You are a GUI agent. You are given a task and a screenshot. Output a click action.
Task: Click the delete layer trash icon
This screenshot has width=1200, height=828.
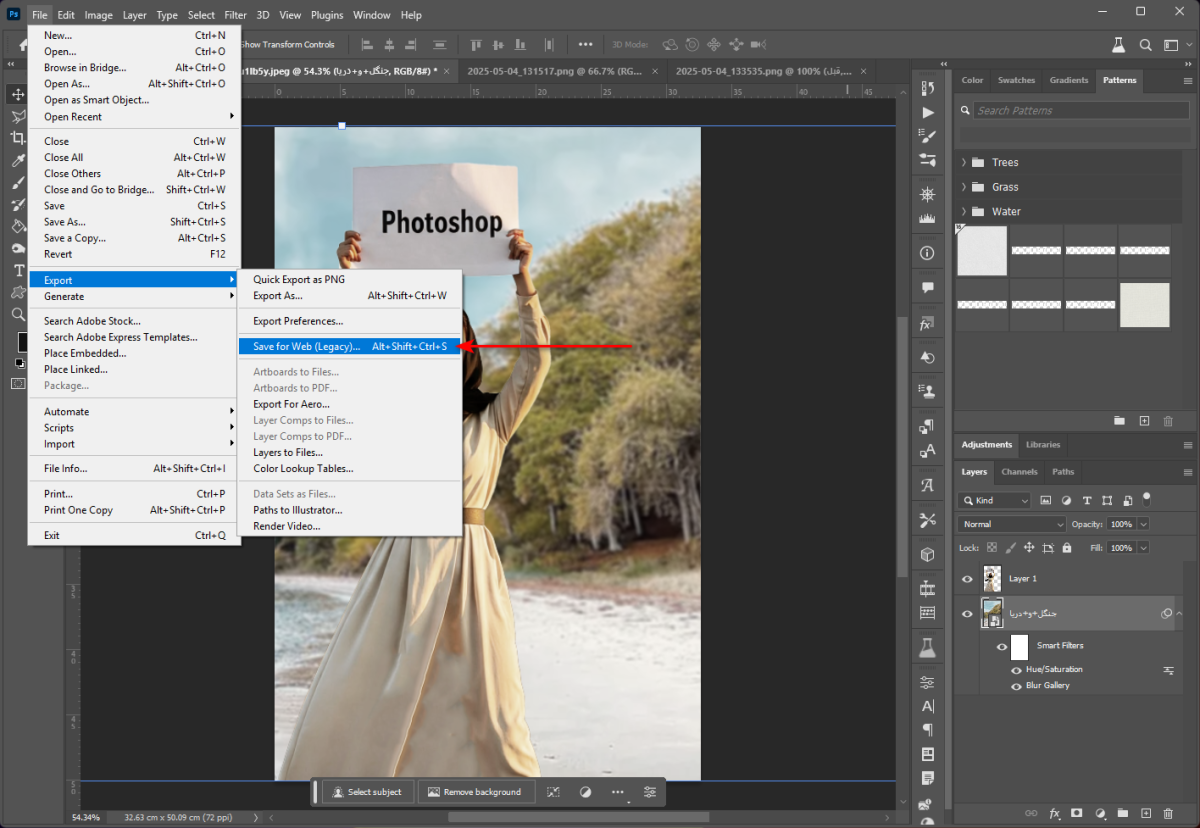click(x=1167, y=814)
